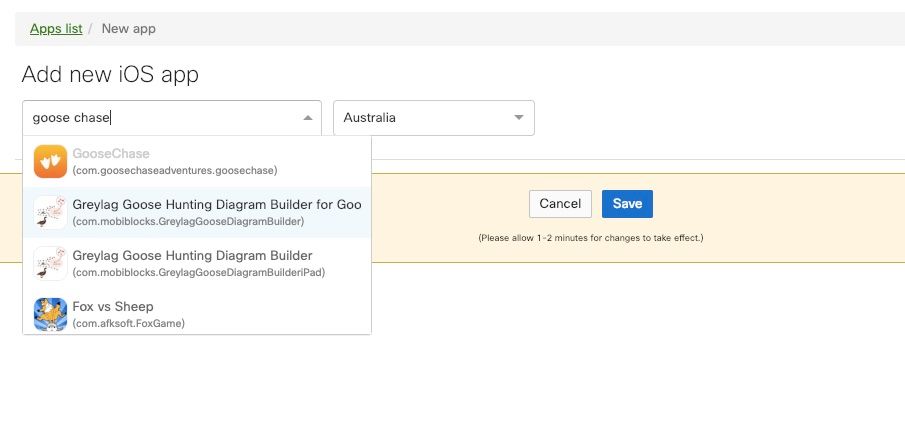Click the orange GooseChase app icon
This screenshot has height=422, width=905.
50,162
